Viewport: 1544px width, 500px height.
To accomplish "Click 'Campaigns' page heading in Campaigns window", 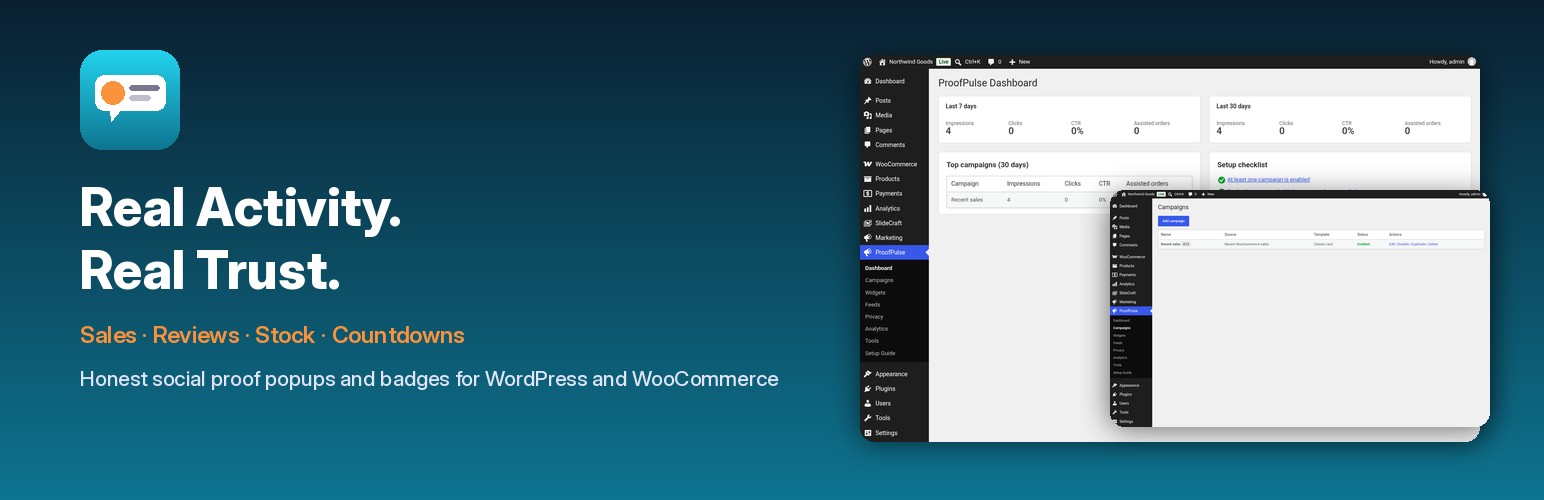I will click(x=1173, y=207).
